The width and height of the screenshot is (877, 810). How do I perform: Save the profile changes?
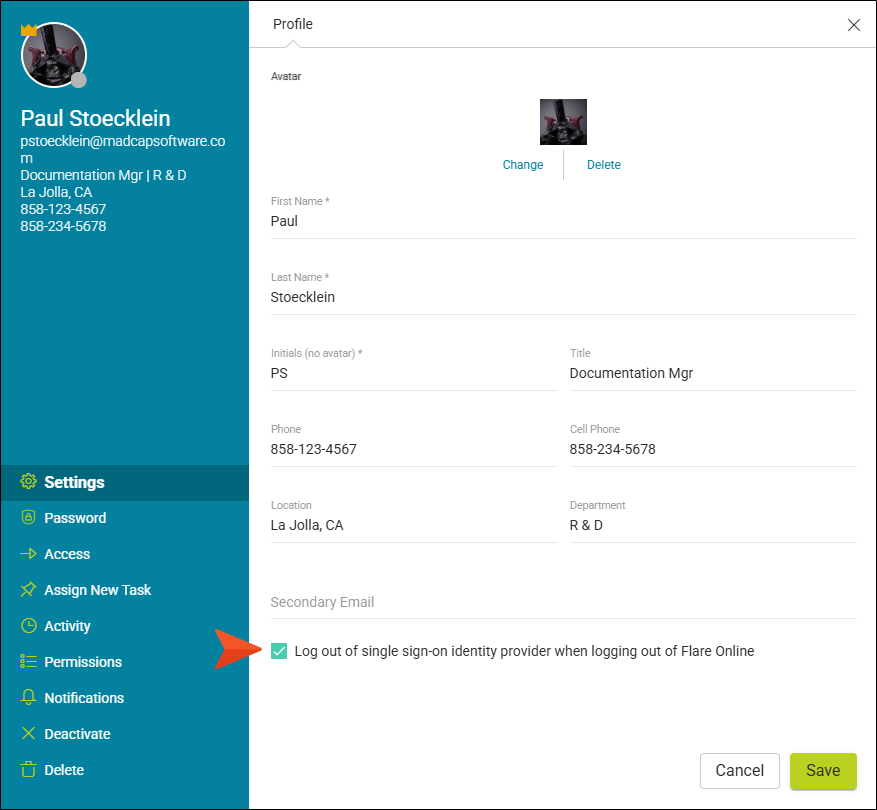[x=823, y=770]
